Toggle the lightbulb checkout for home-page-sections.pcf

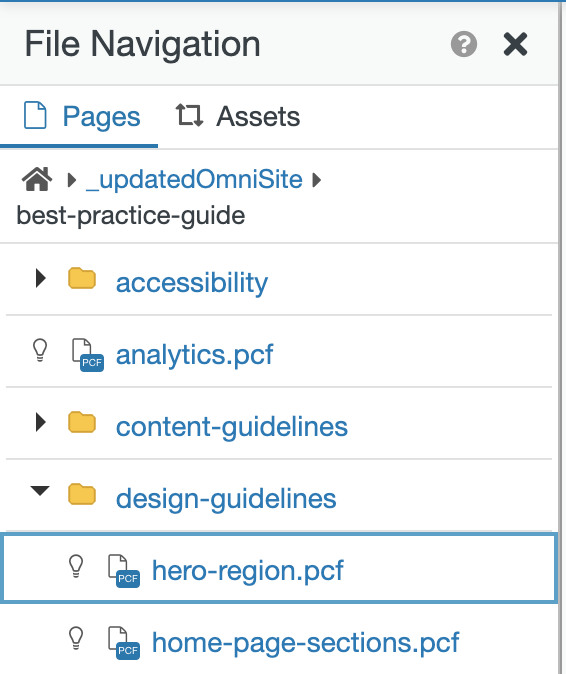click(76, 638)
